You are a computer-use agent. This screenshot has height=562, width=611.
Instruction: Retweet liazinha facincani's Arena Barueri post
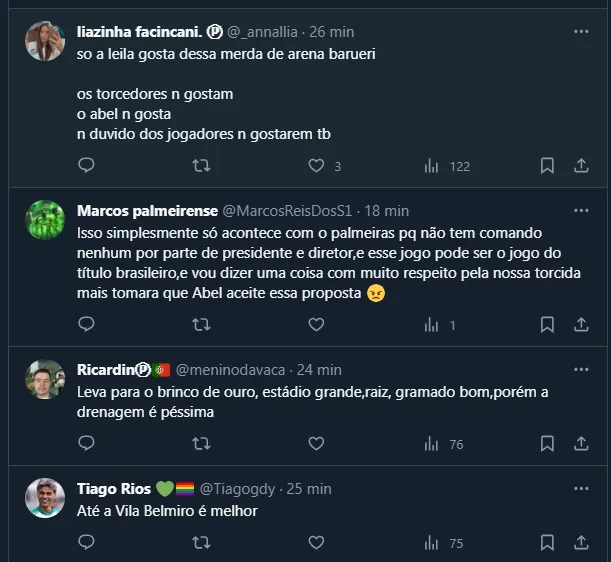[x=201, y=166]
